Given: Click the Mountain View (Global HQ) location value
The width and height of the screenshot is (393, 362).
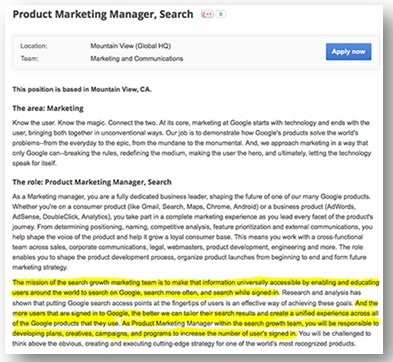Looking at the screenshot, I should 131,46.
